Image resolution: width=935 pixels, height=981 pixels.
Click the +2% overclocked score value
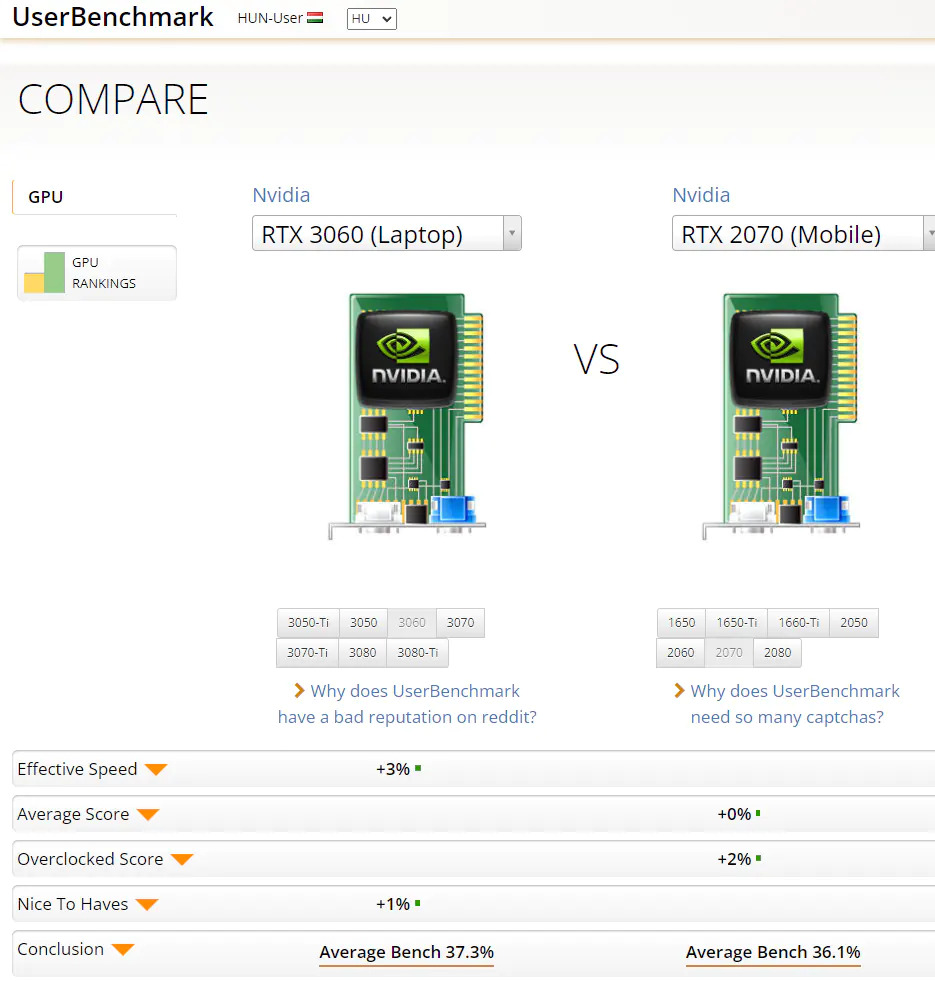coord(734,859)
